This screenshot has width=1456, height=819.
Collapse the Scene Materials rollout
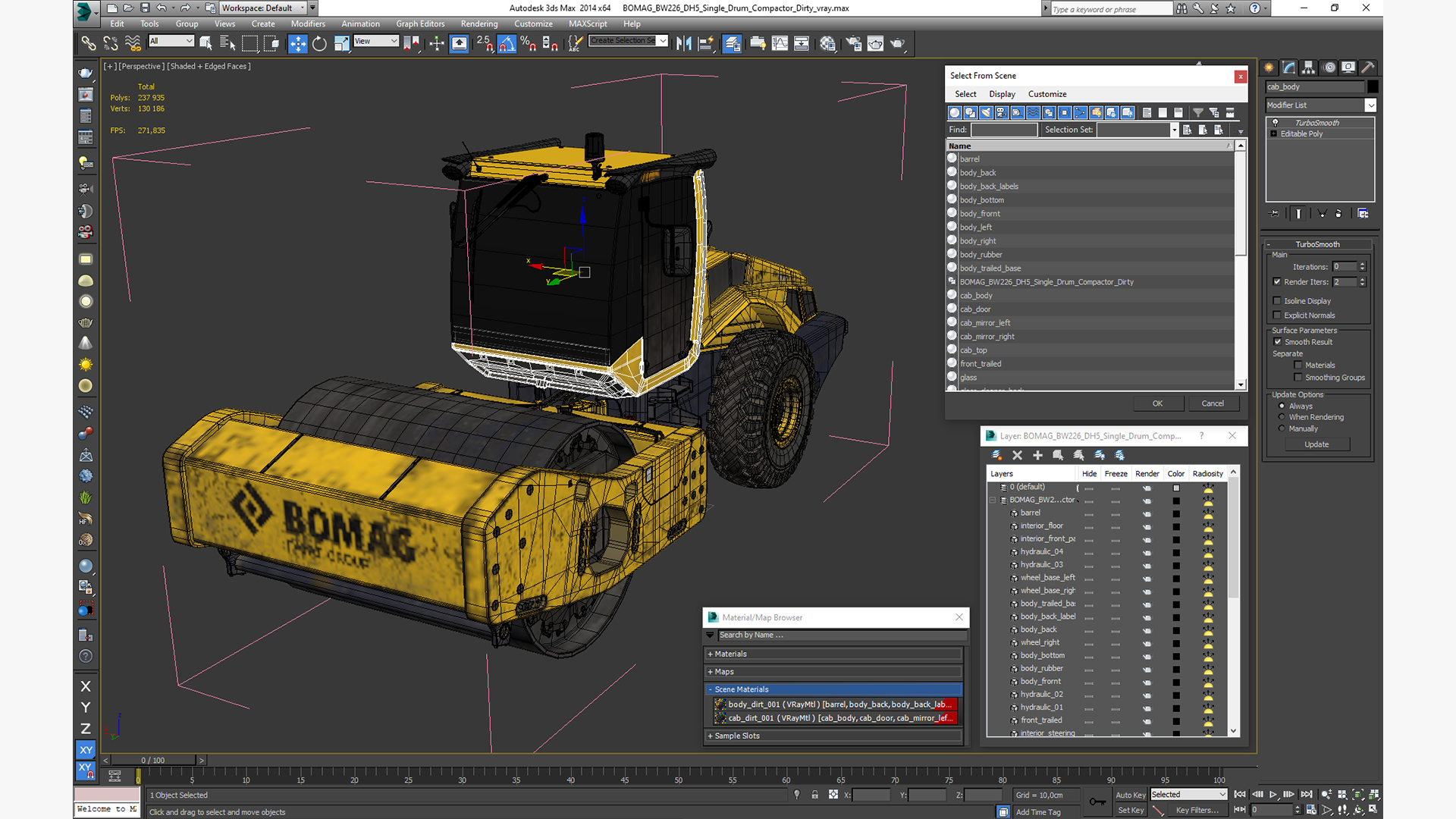click(833, 689)
